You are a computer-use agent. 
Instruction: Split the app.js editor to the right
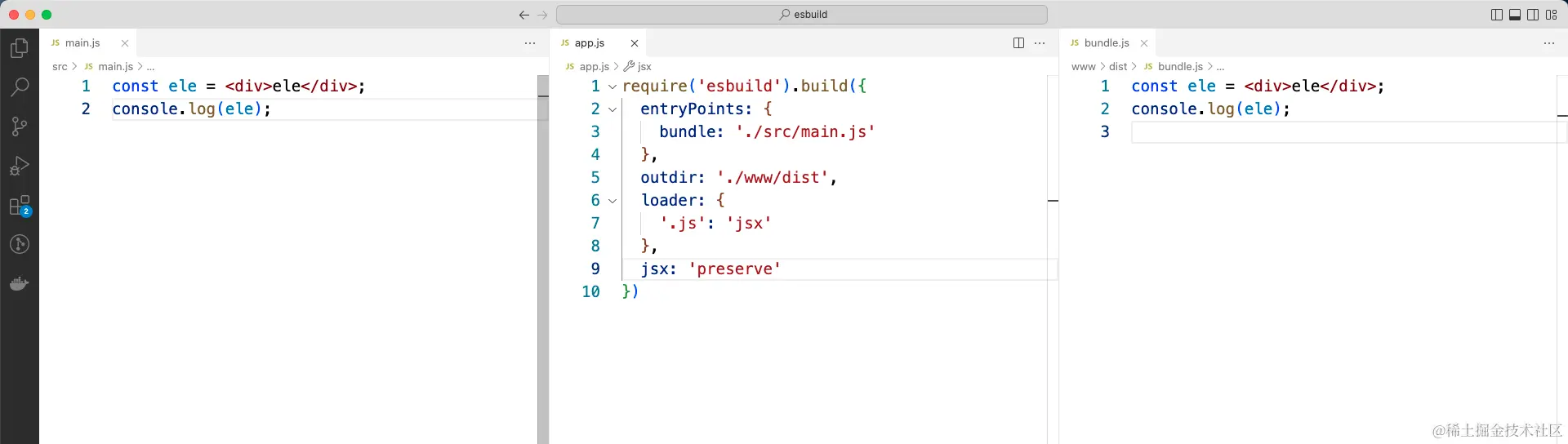(x=1018, y=43)
